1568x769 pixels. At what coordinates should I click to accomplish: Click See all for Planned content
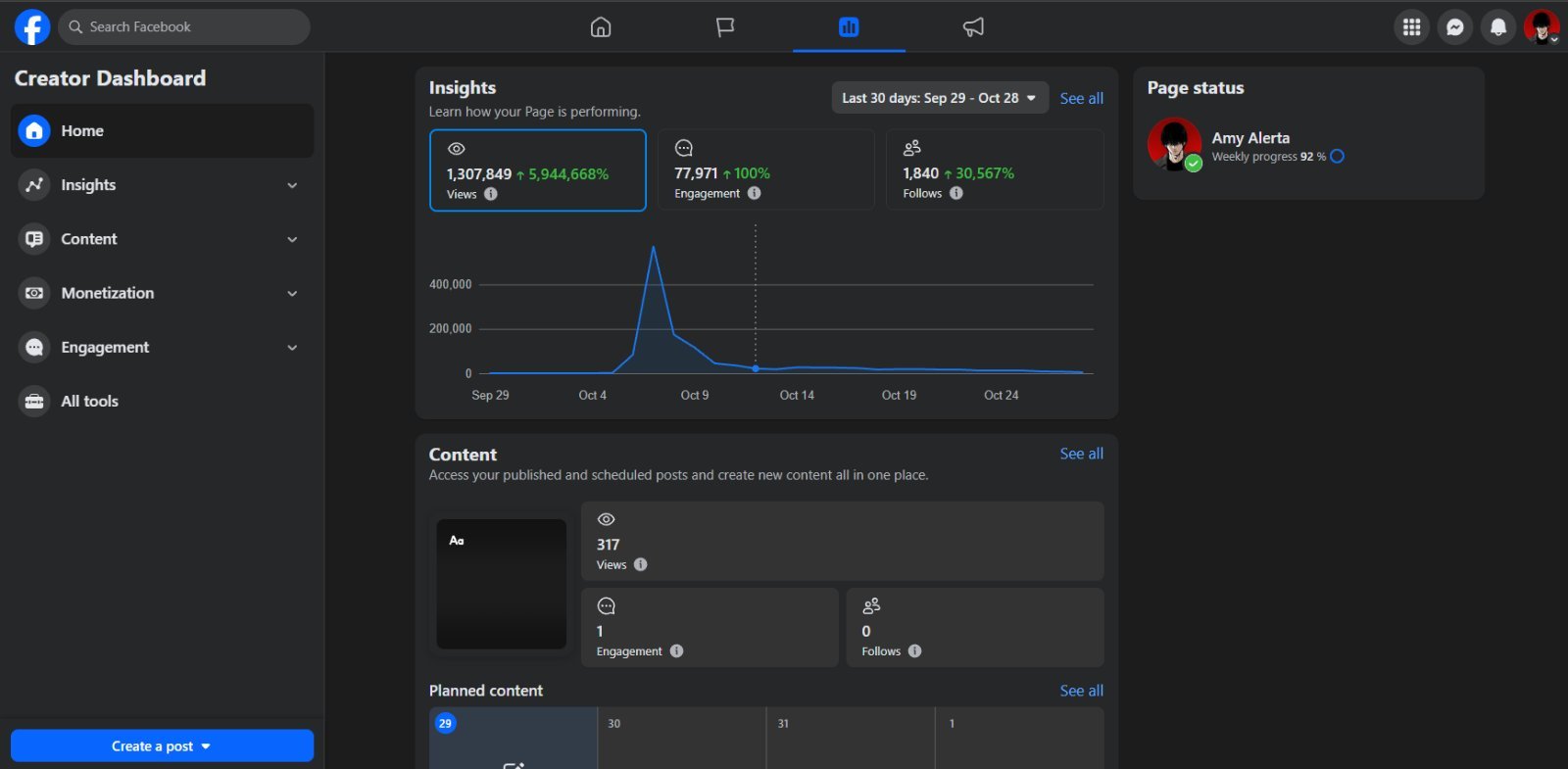[x=1082, y=691]
